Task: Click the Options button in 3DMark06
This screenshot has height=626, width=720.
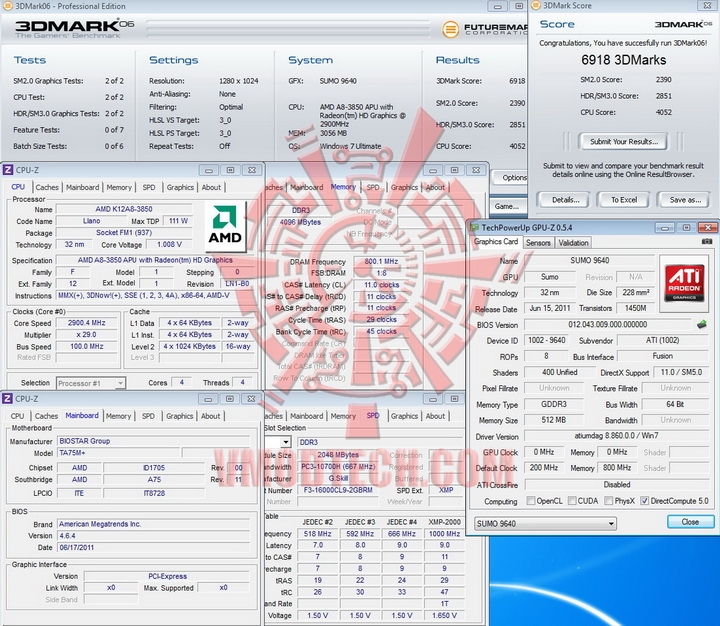Action: tap(511, 177)
